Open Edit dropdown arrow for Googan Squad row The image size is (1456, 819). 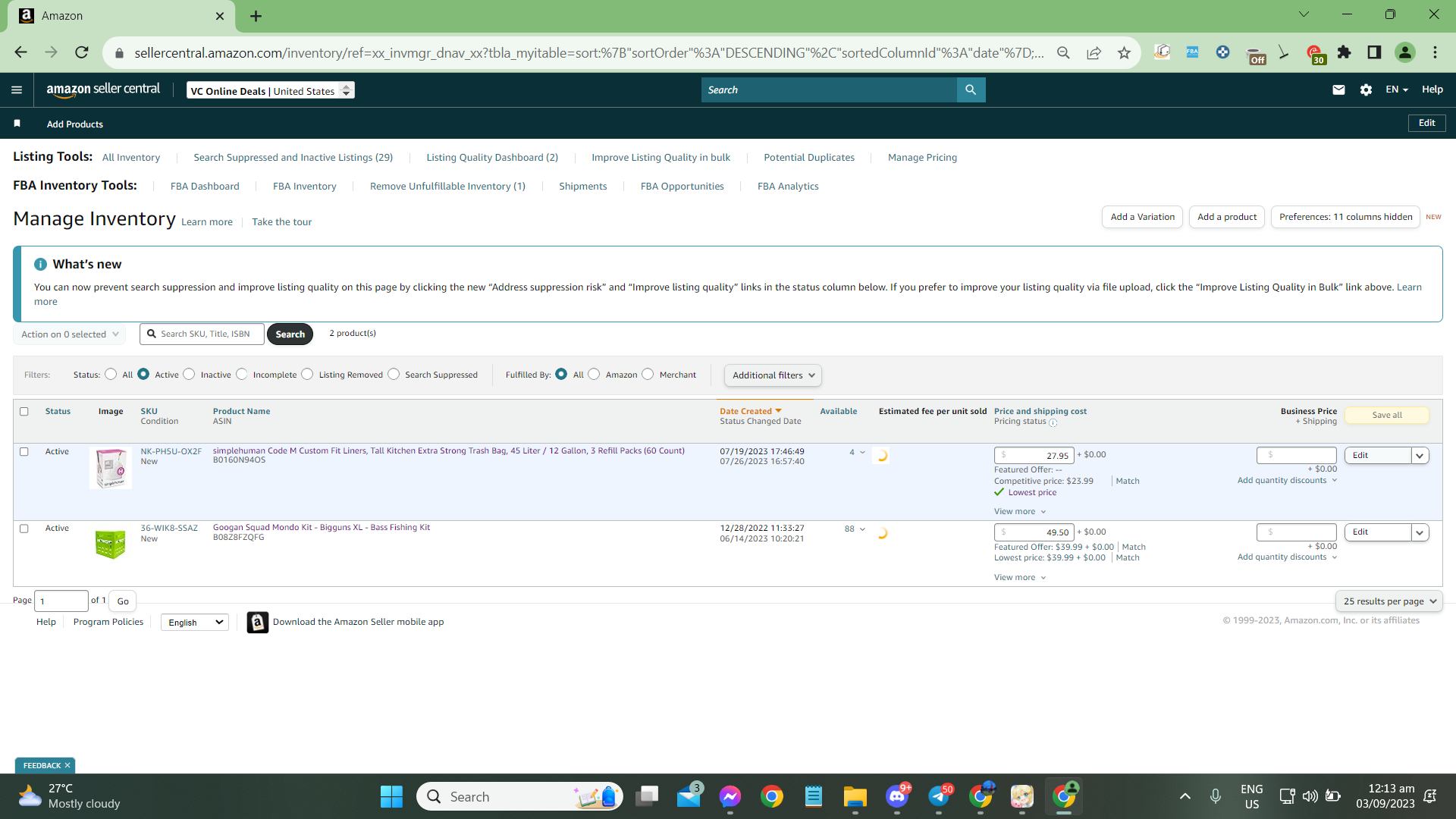coord(1420,533)
